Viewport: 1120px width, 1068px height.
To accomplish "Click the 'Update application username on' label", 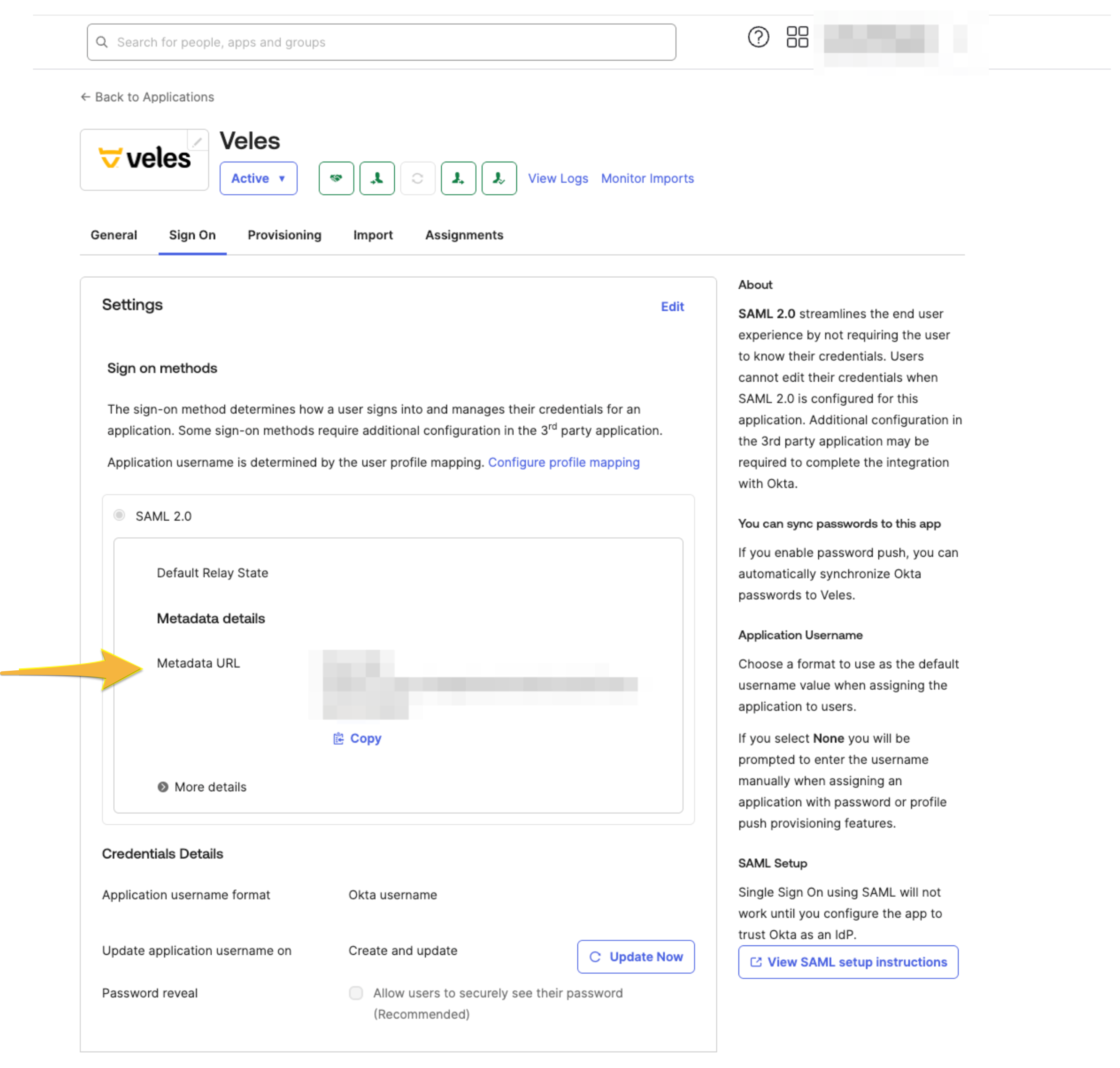I will (196, 951).
